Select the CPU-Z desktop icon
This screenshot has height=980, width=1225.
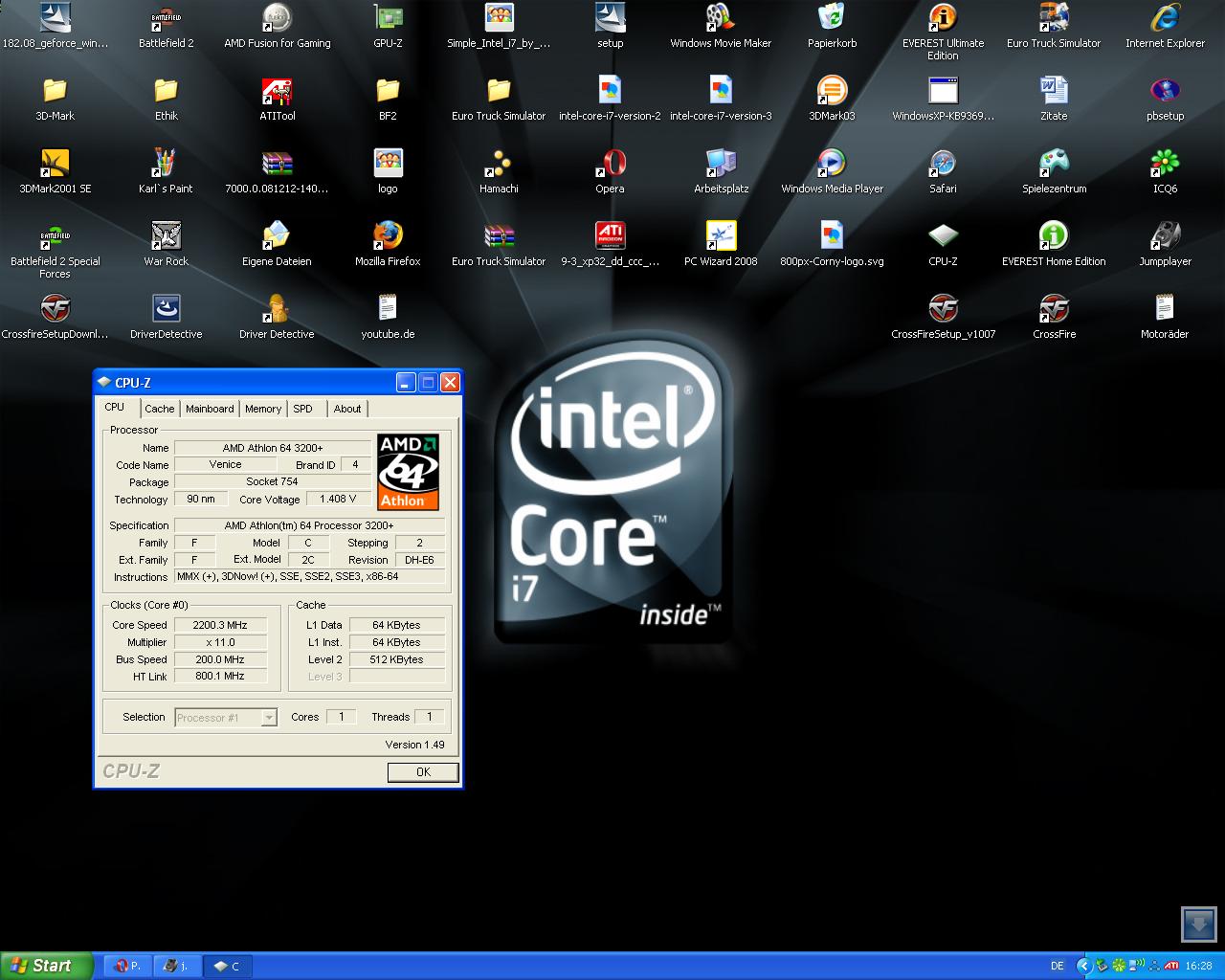tap(943, 244)
